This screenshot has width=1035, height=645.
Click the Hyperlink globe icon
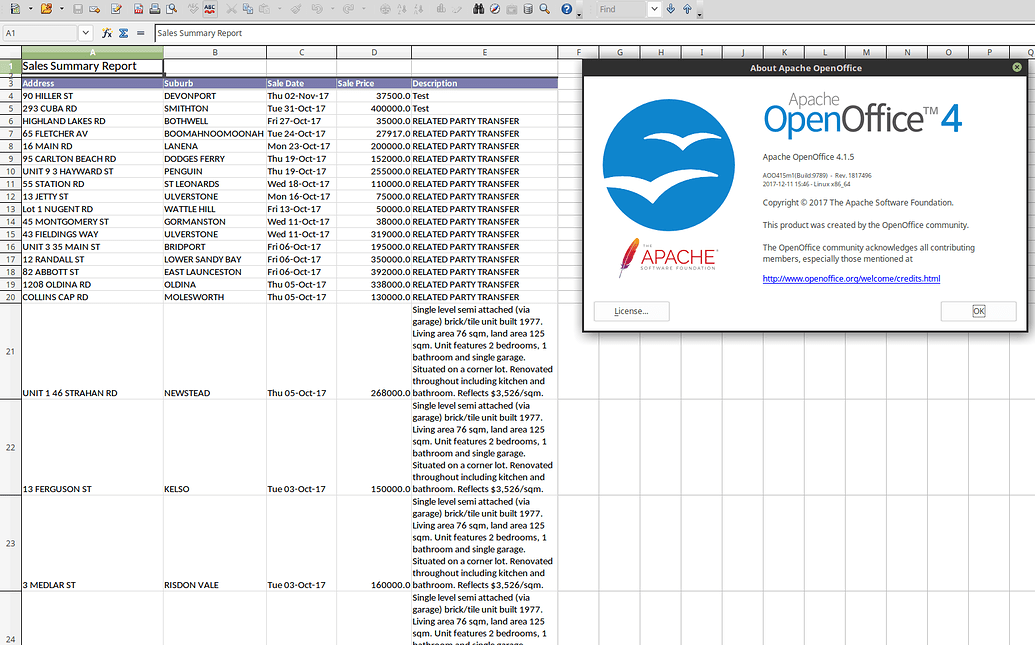point(385,9)
